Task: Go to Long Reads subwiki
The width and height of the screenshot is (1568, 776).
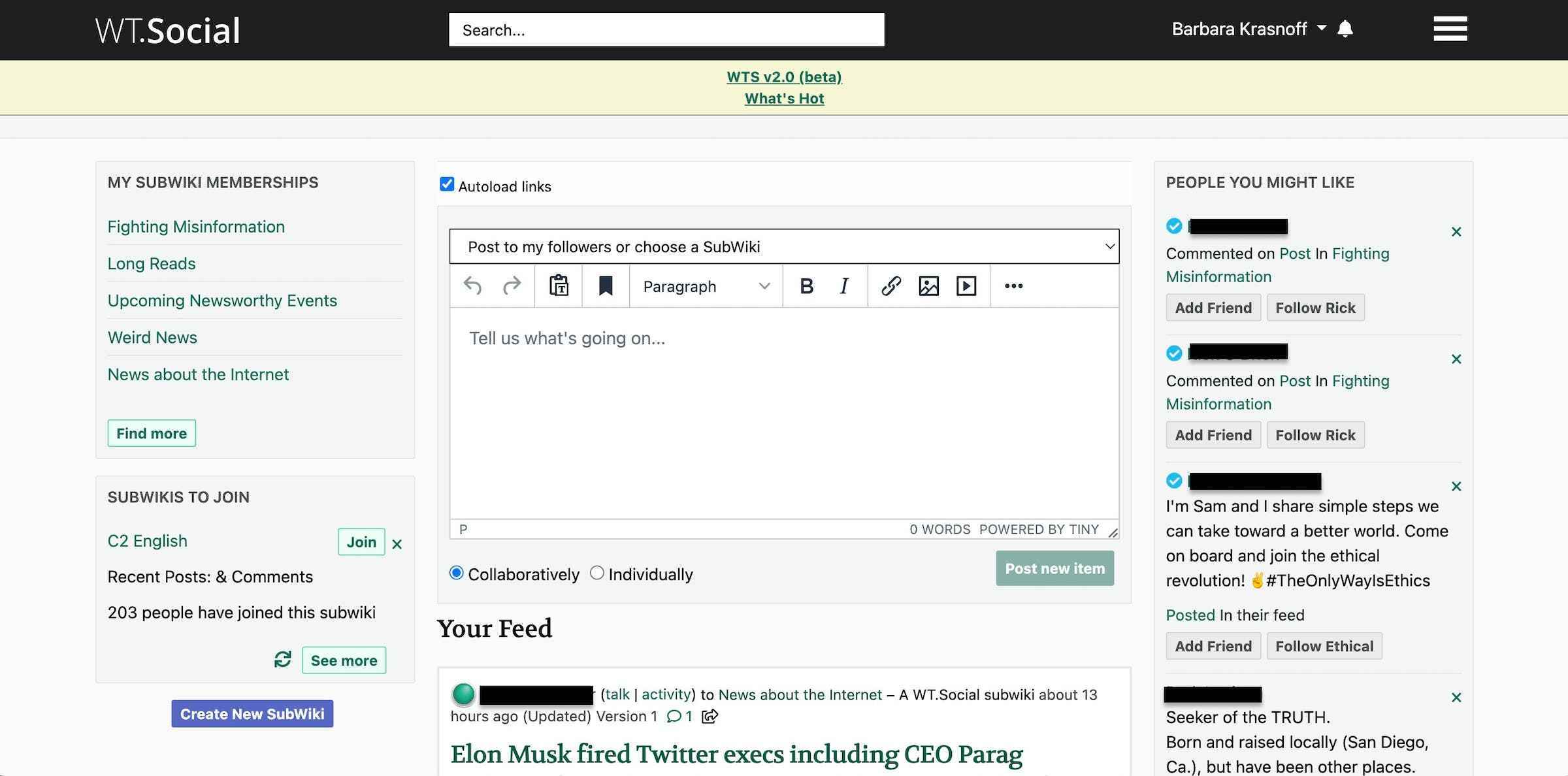Action: [x=152, y=263]
